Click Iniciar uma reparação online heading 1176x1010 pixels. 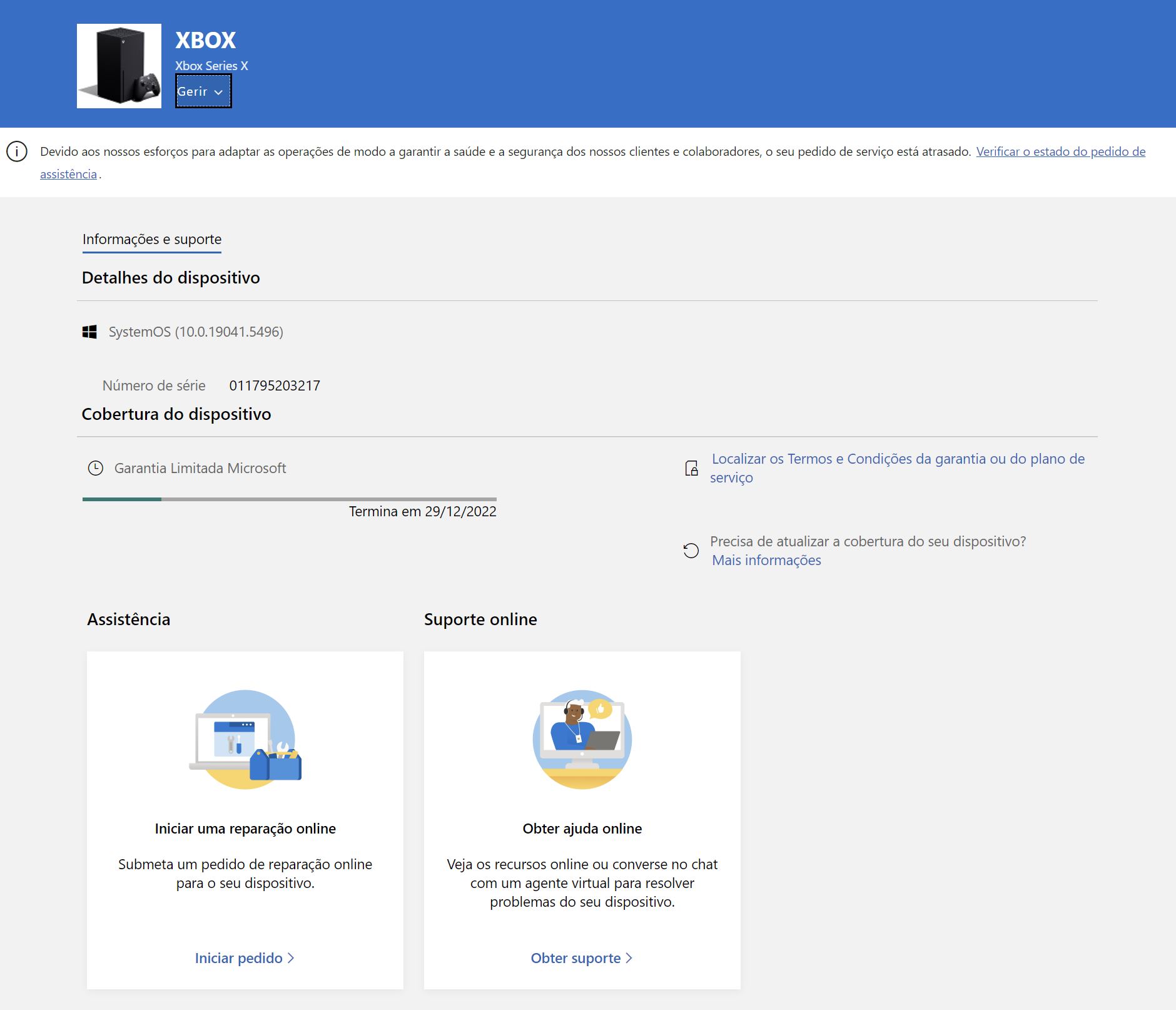(245, 829)
